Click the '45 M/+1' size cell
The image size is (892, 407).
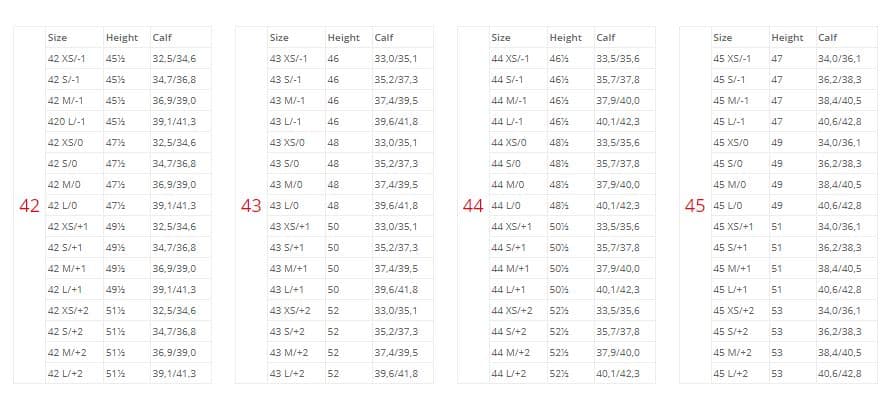pyautogui.click(x=732, y=268)
